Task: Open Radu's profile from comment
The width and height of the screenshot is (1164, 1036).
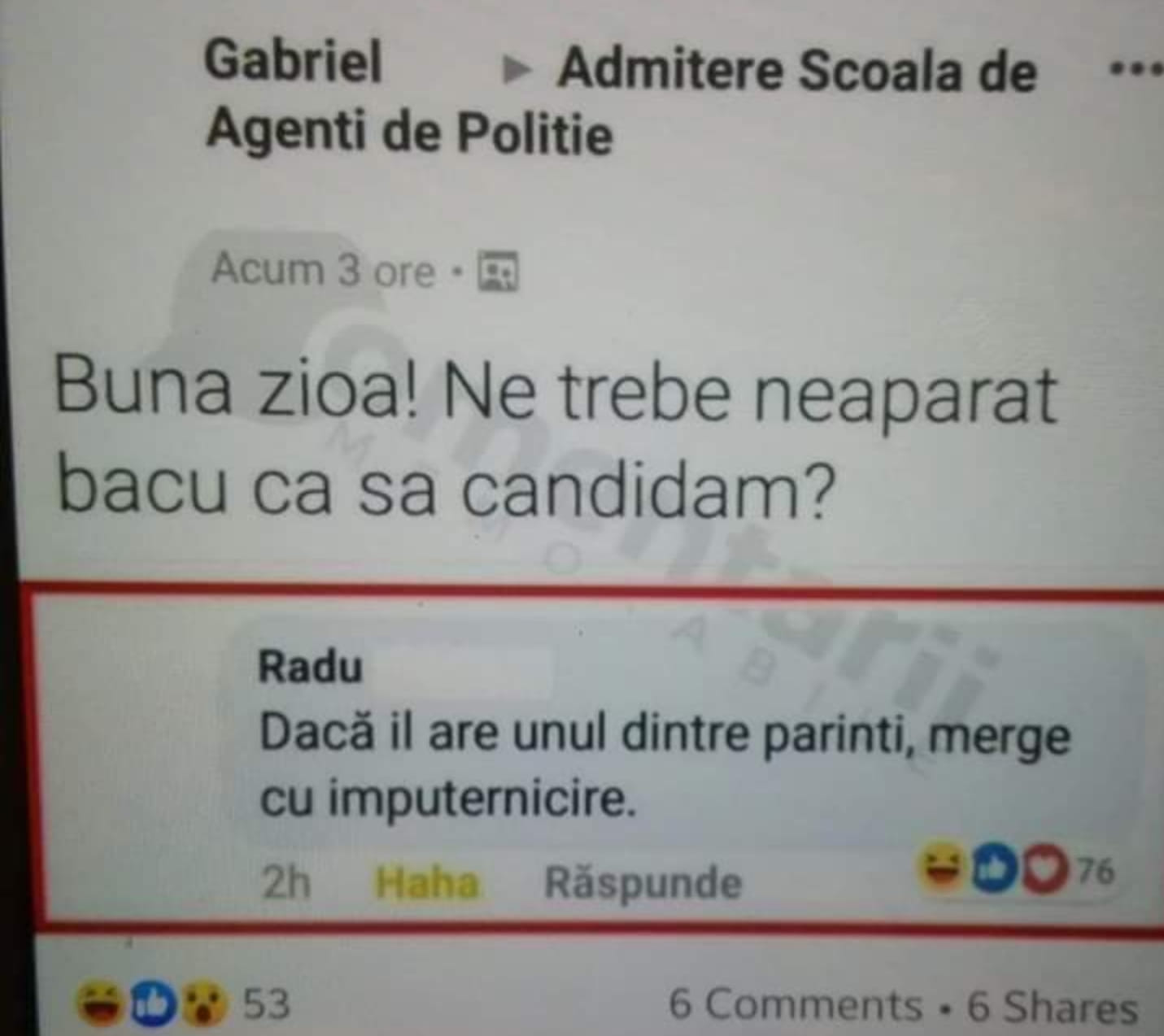Action: pos(310,667)
